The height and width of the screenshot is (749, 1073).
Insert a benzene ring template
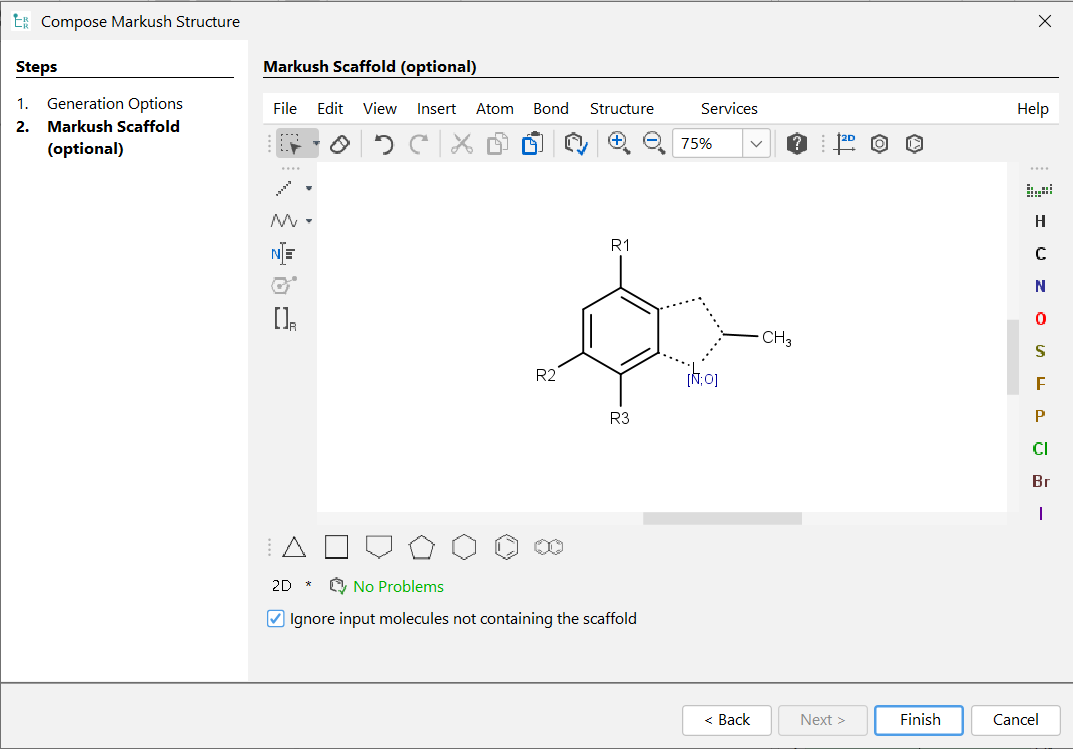click(507, 547)
